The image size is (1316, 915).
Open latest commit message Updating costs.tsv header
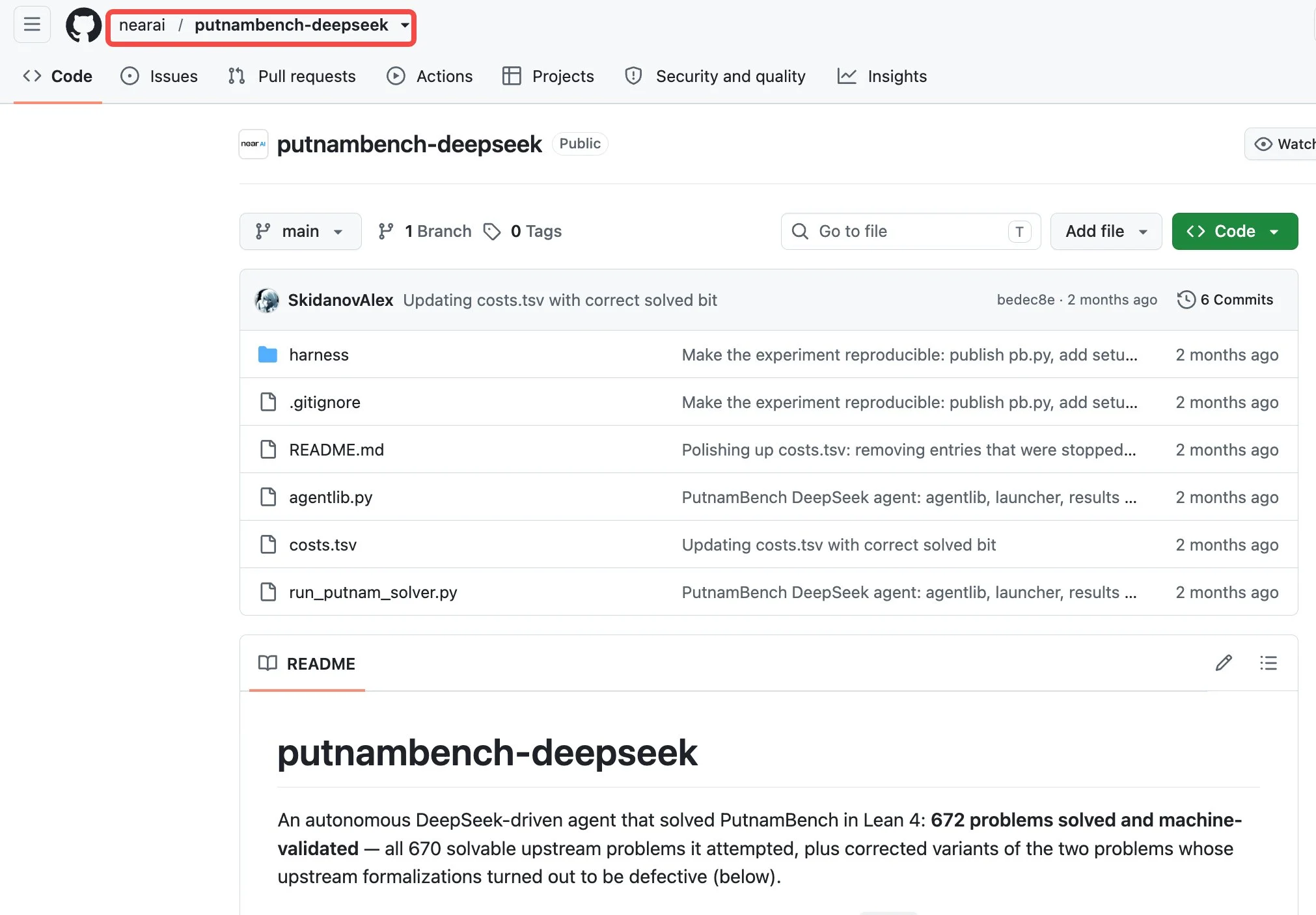[560, 300]
